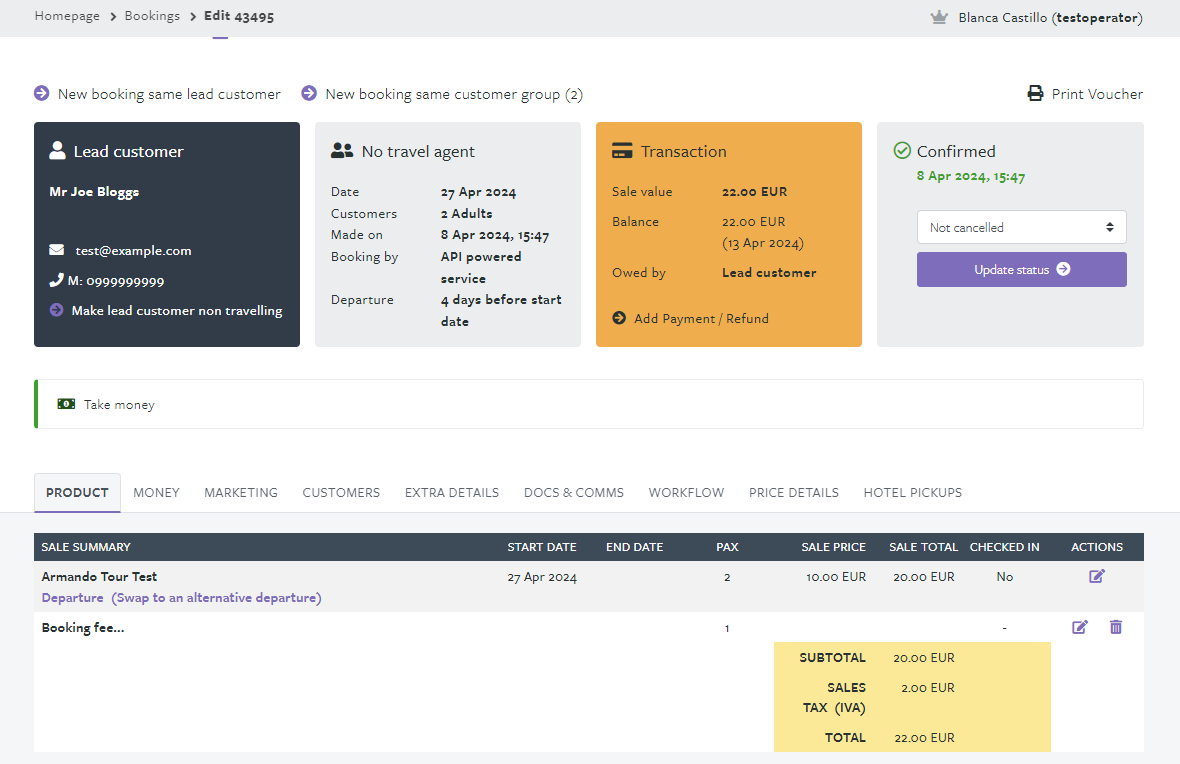Open the DOCS & COMMS tab
The height and width of the screenshot is (764, 1180).
point(573,493)
